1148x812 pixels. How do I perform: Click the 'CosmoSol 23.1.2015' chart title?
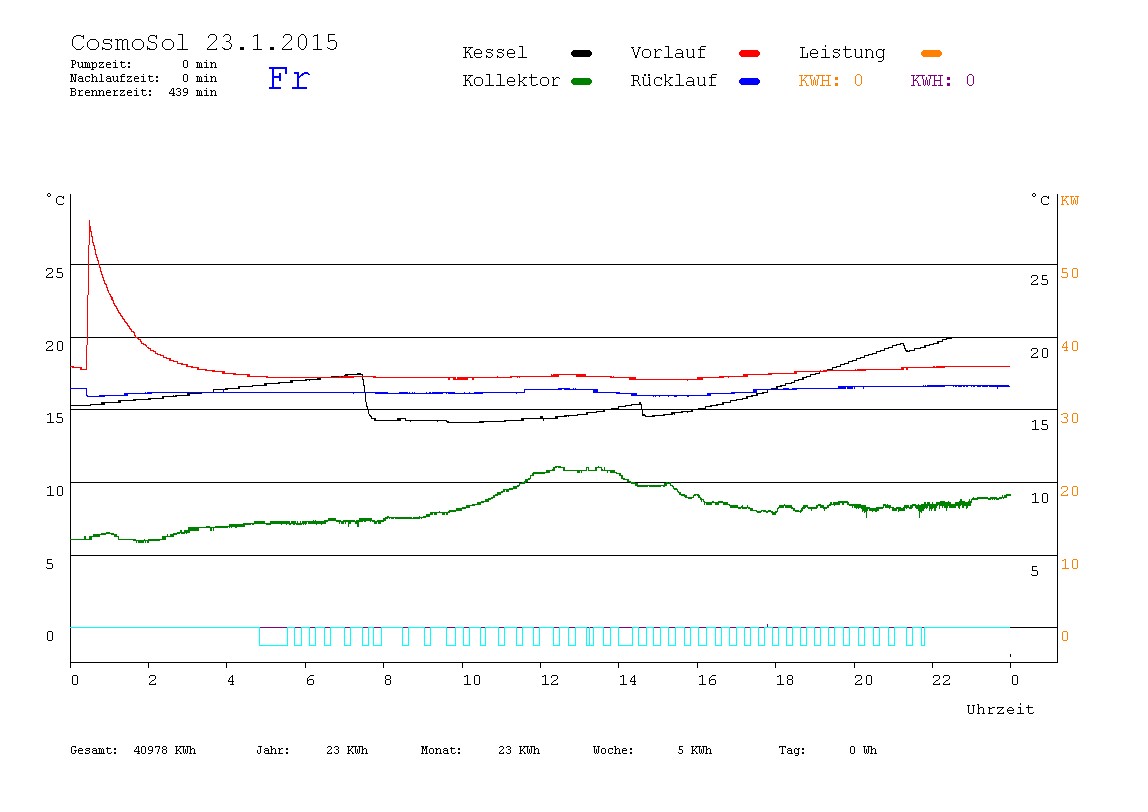tap(204, 42)
